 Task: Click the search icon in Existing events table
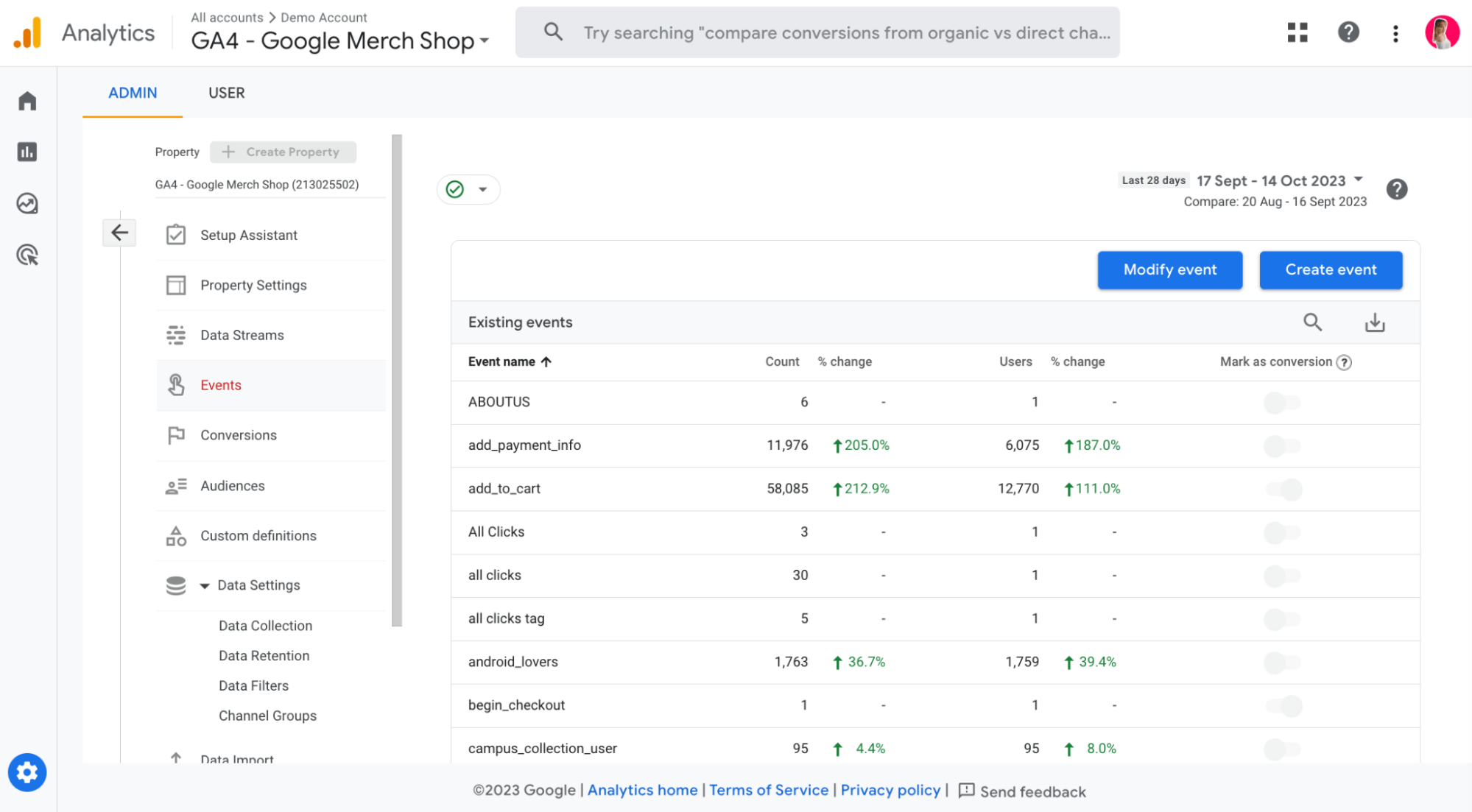click(1313, 322)
